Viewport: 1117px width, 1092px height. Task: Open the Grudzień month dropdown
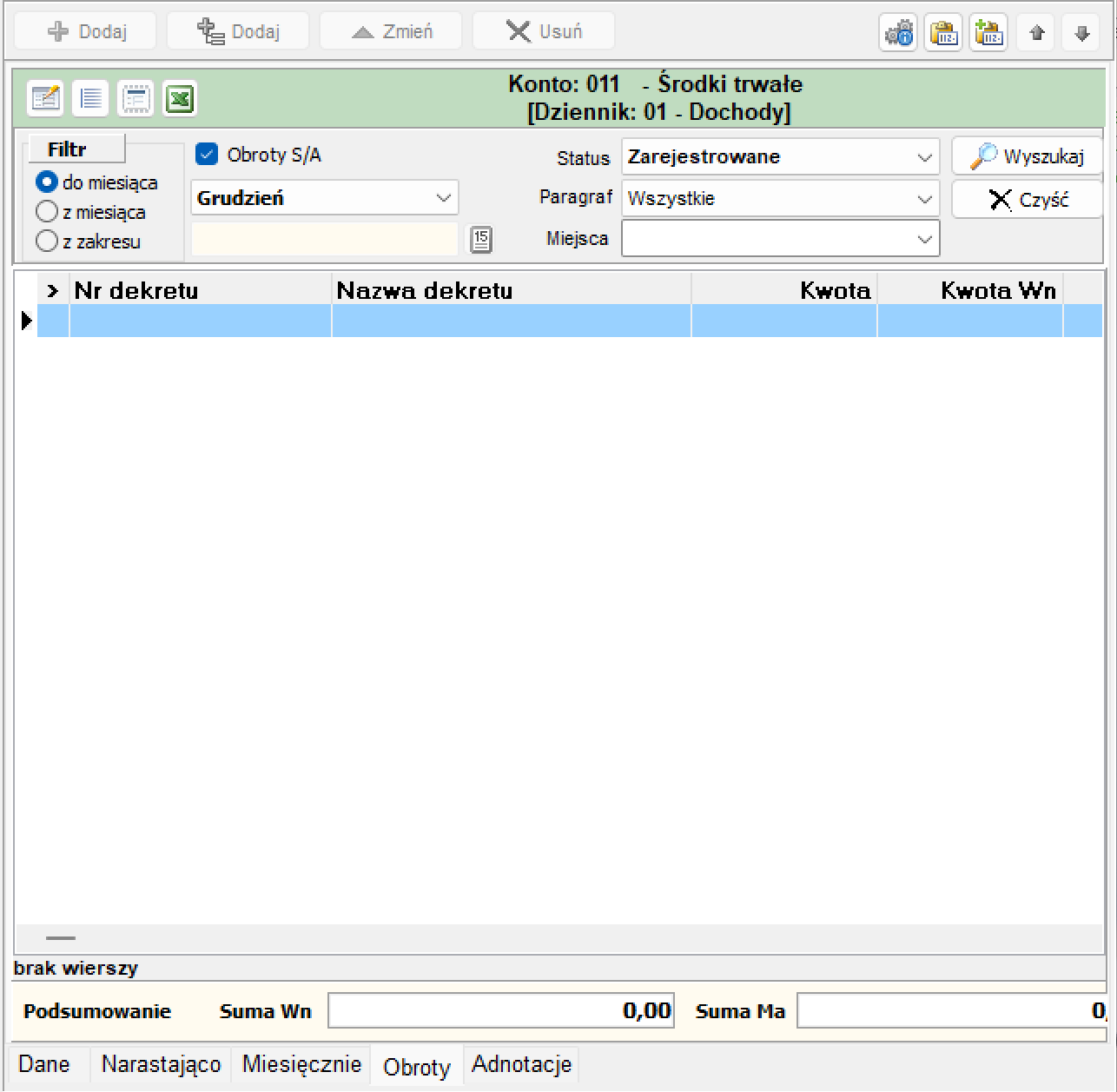[x=324, y=198]
